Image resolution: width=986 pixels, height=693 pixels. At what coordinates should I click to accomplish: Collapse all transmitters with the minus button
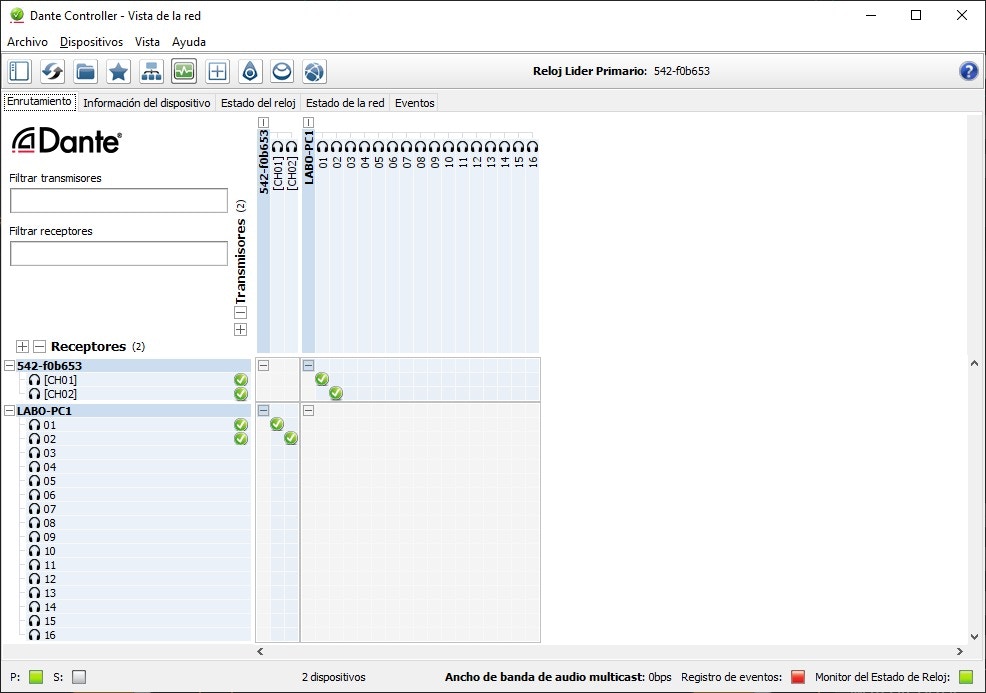[x=240, y=313]
